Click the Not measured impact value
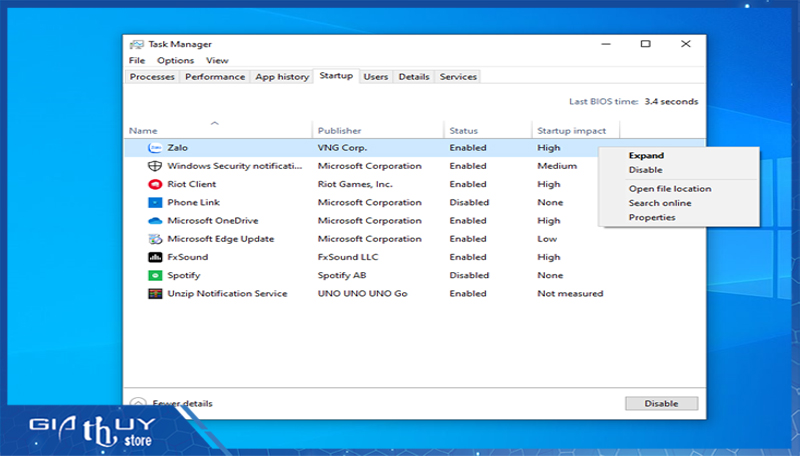Viewport: 800px width, 456px height. click(x=570, y=294)
